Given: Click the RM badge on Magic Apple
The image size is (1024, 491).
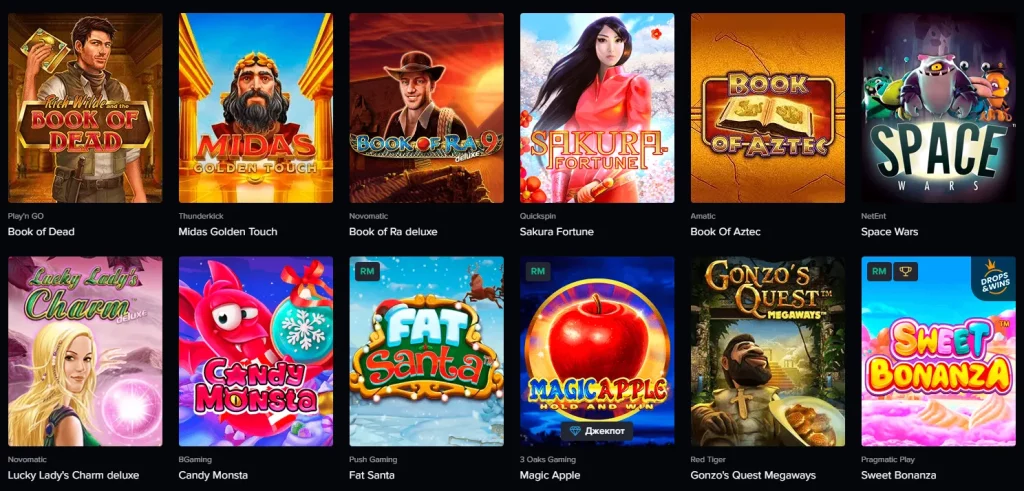Looking at the screenshot, I should pos(537,272).
